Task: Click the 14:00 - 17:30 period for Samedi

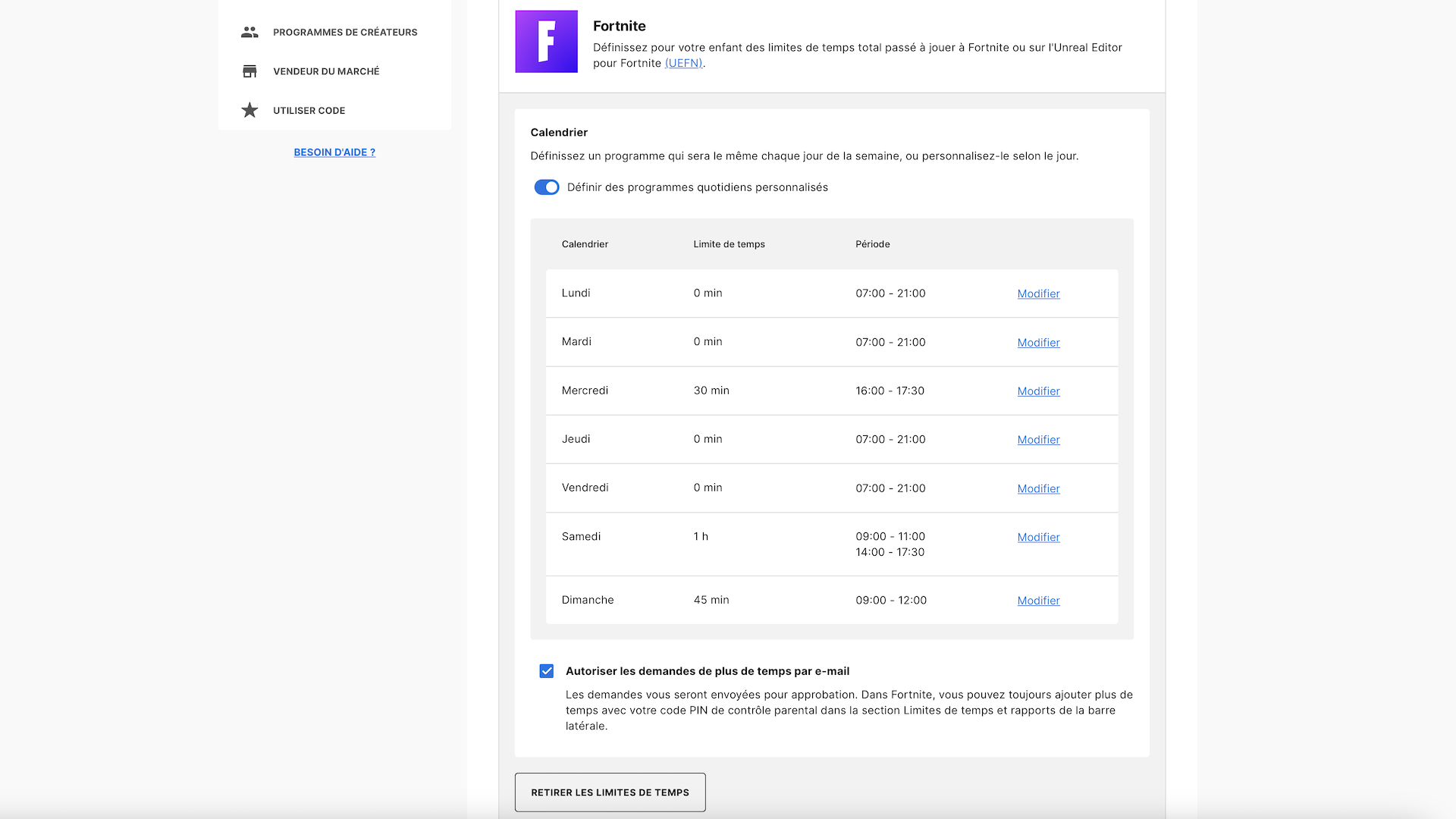Action: pyautogui.click(x=890, y=552)
